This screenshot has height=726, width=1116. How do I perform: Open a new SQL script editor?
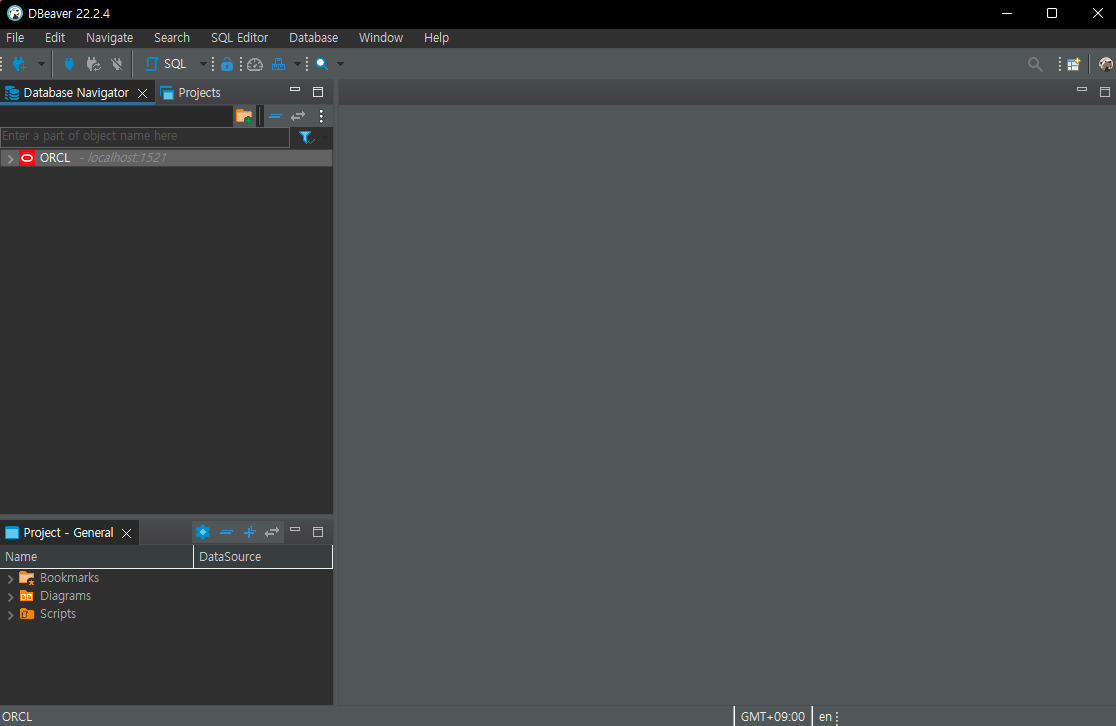pos(167,64)
